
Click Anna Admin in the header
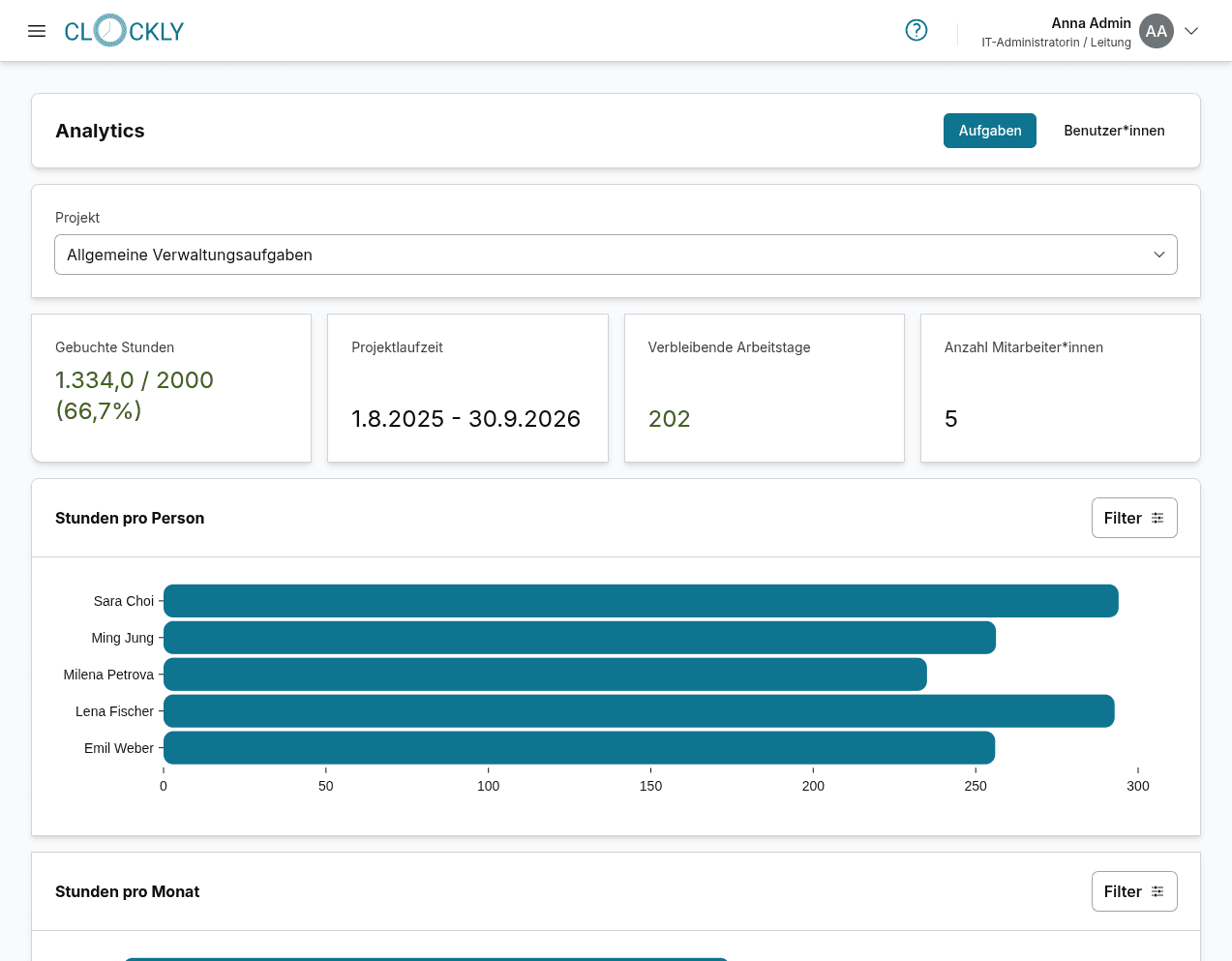pyautogui.click(x=1091, y=22)
